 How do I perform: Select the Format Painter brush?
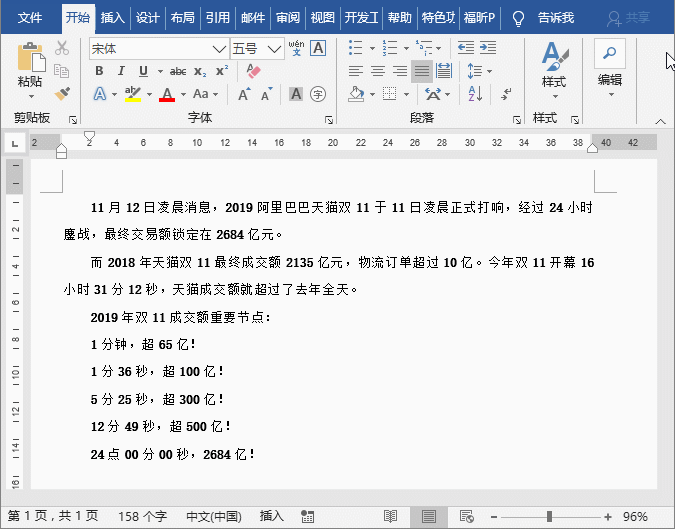(62, 93)
